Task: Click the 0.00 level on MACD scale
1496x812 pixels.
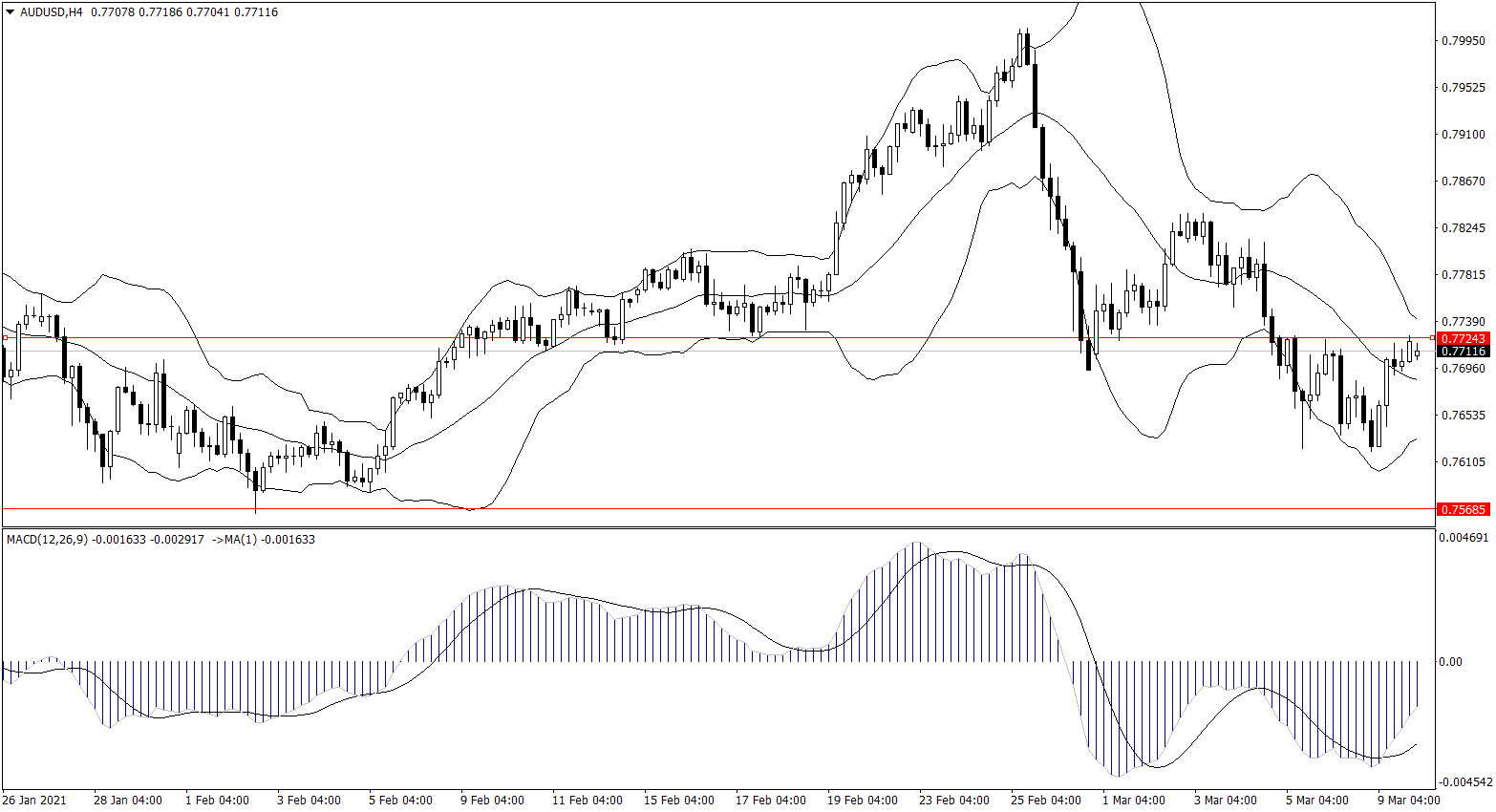Action: (x=1450, y=661)
